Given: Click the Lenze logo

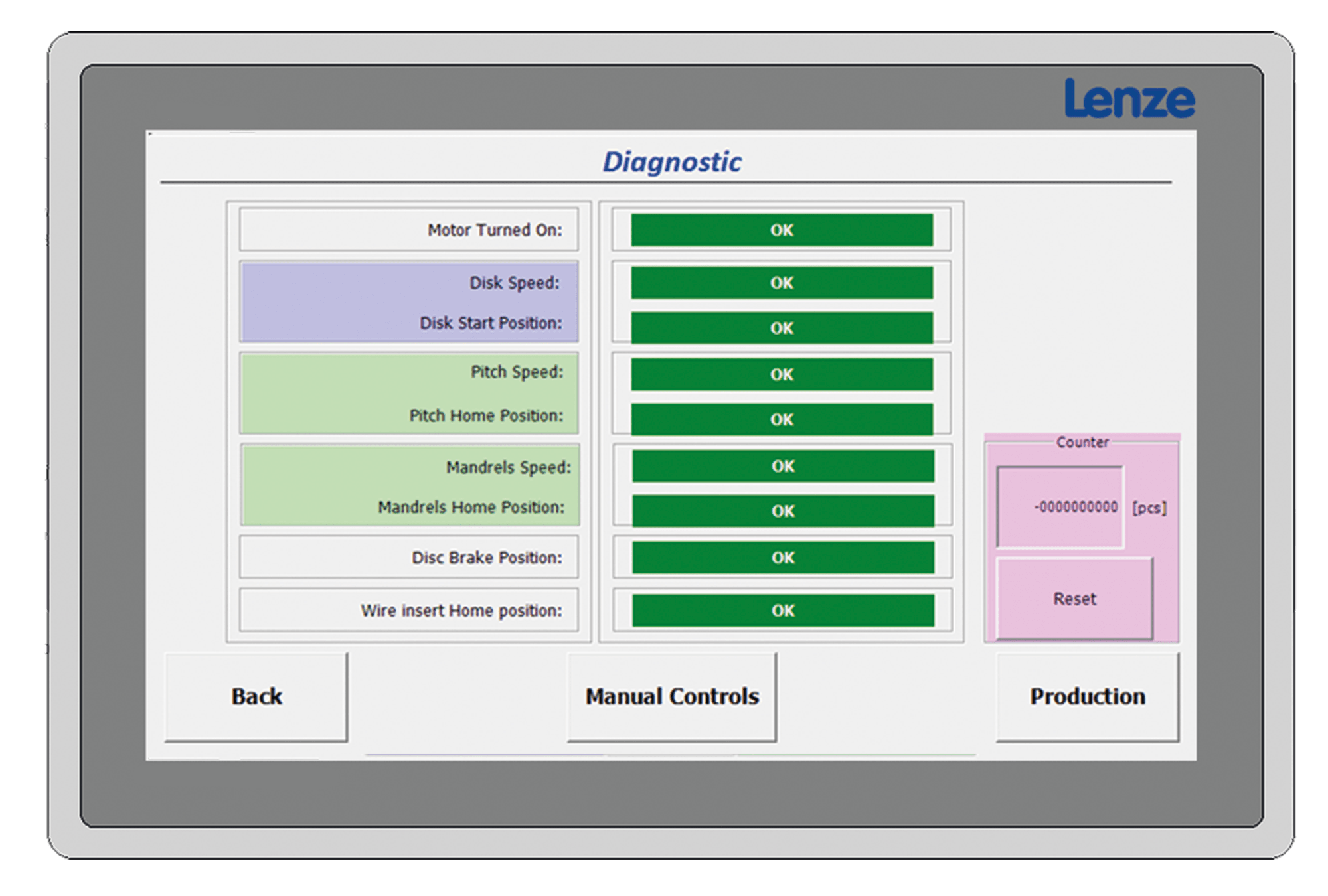Looking at the screenshot, I should 1129,99.
